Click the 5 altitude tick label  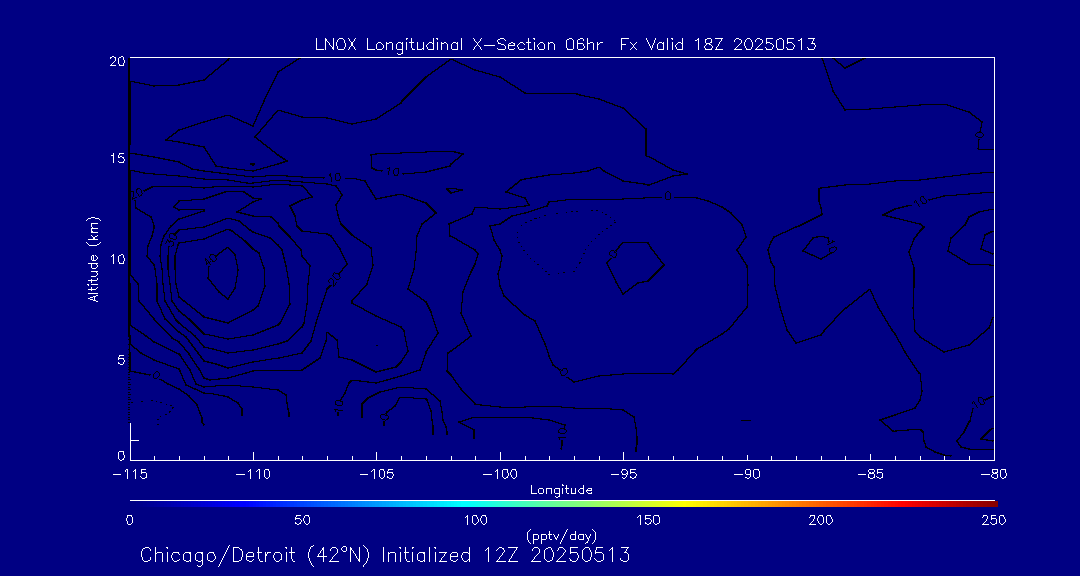pyautogui.click(x=120, y=359)
